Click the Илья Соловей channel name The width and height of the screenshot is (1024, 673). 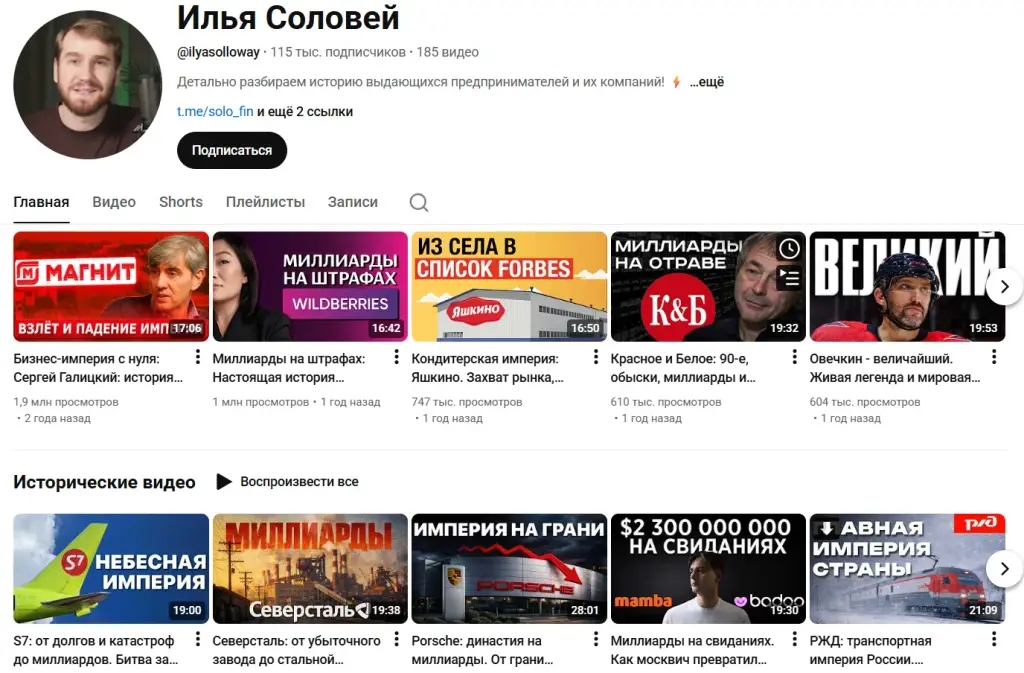(x=288, y=18)
